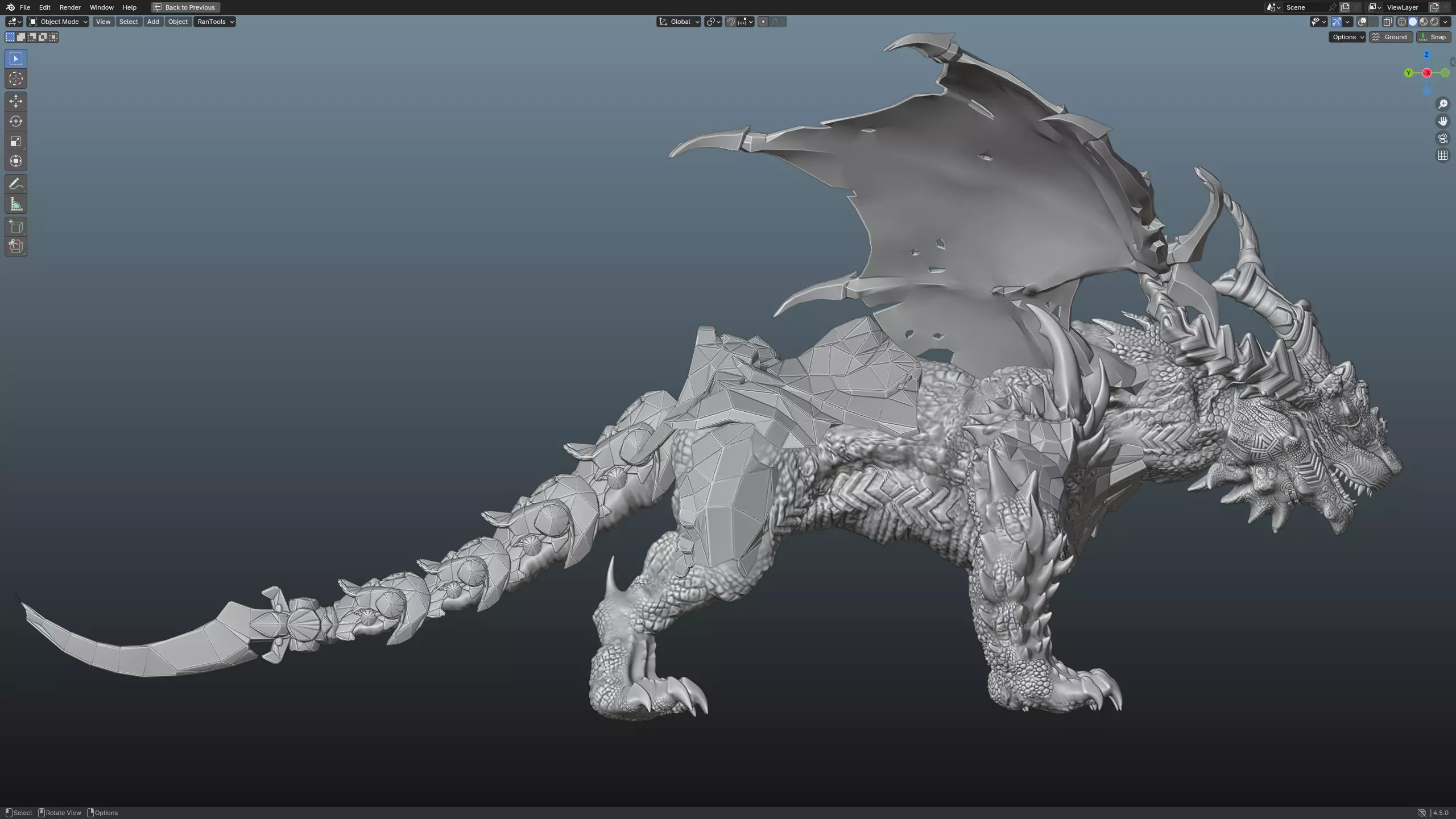This screenshot has height=819, width=1456.
Task: Set selection mode to subtract
Action: (32, 37)
